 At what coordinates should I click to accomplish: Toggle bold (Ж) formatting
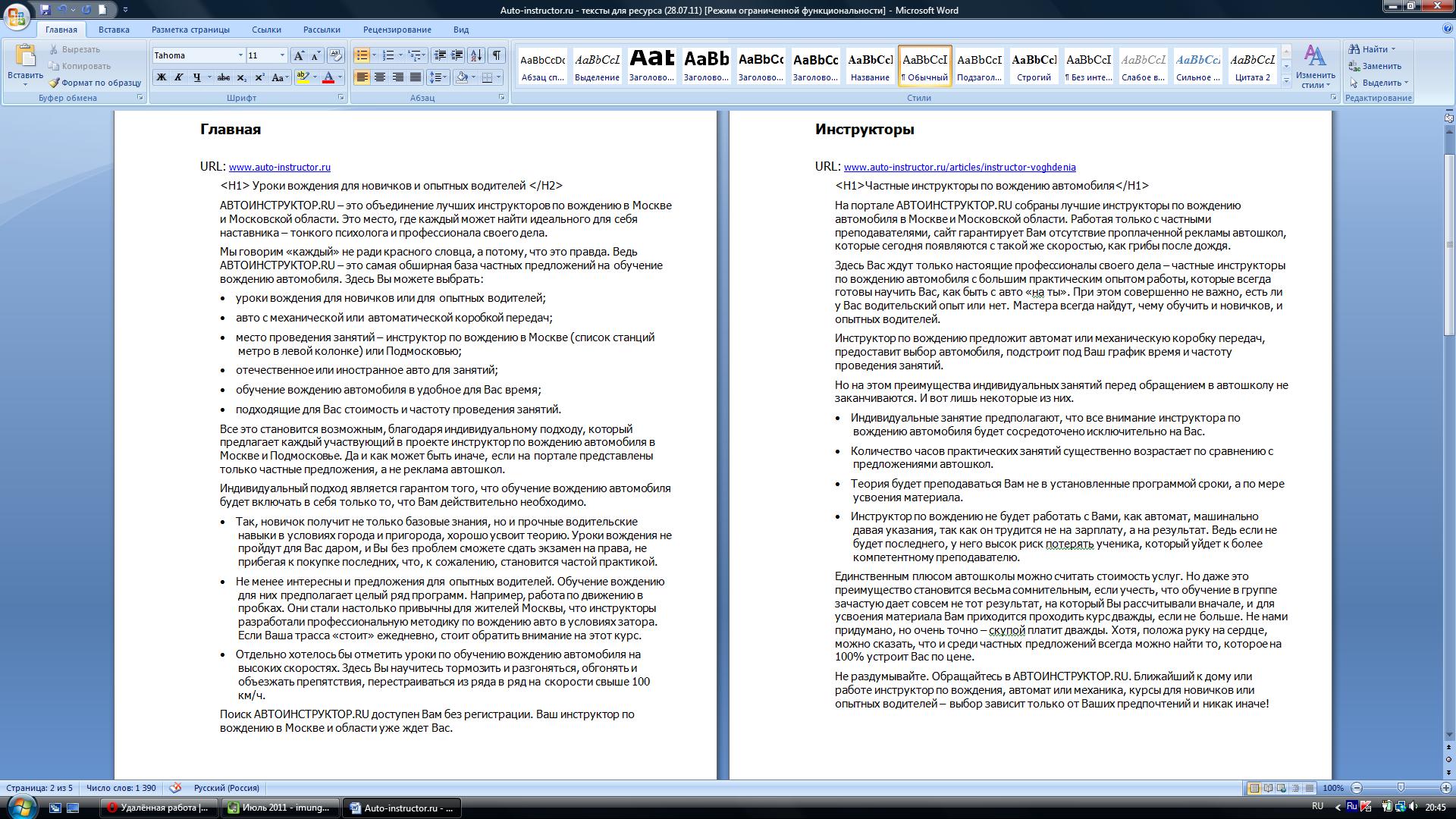point(161,77)
